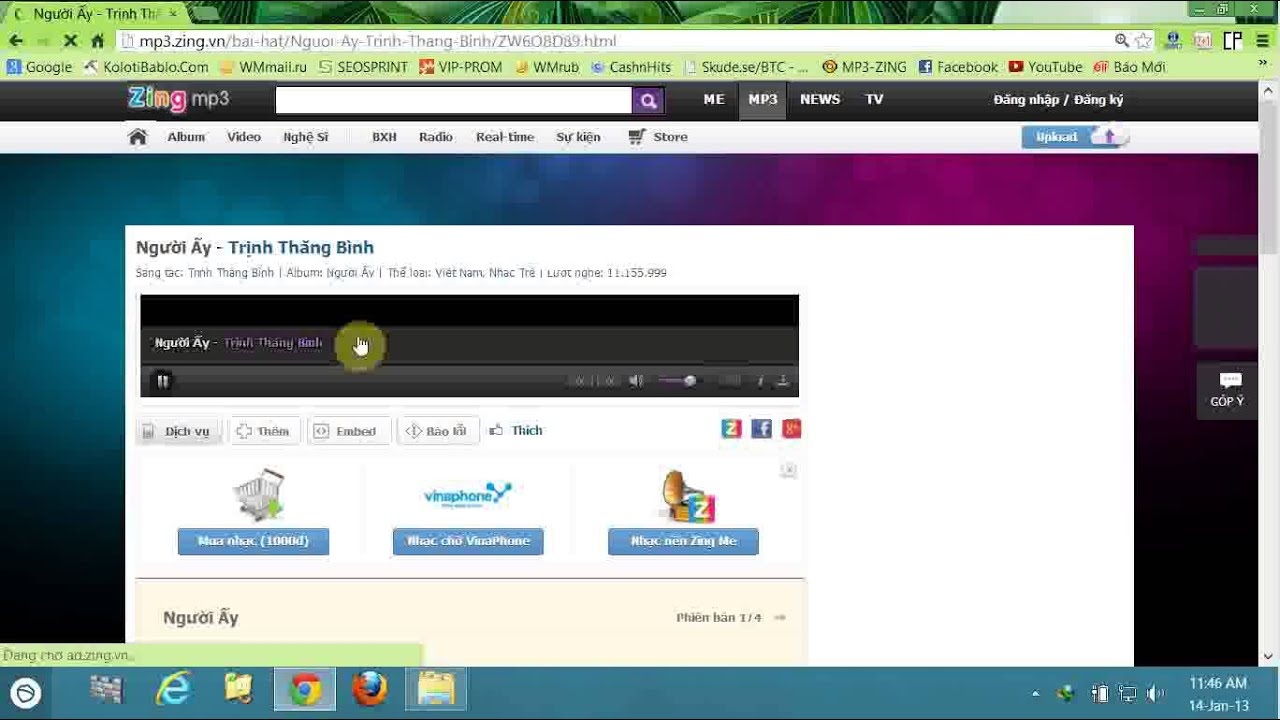Click the taskbar volume icon
The height and width of the screenshot is (720, 1280).
[1155, 693]
